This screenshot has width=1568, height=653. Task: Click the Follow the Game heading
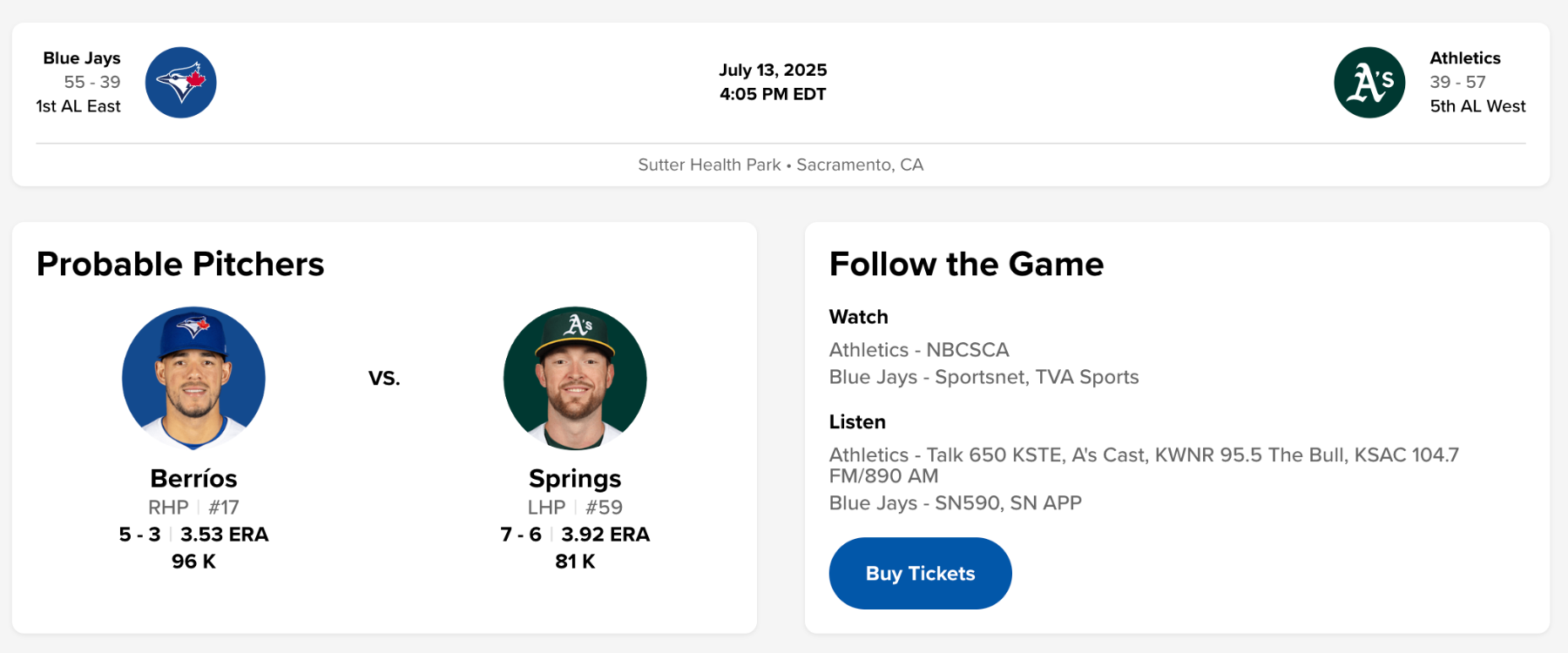coord(966,264)
